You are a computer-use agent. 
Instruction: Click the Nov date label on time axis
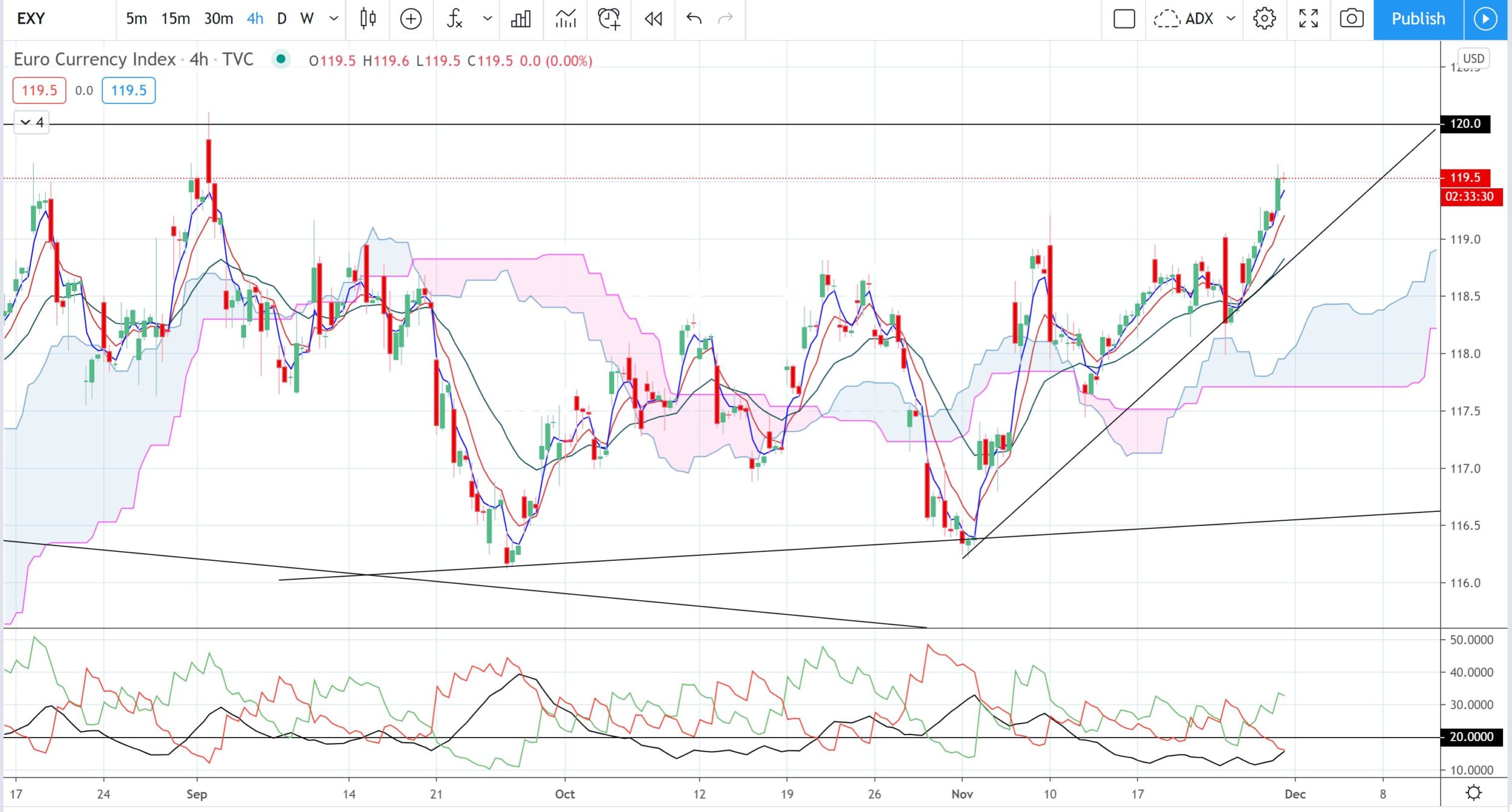click(x=962, y=794)
